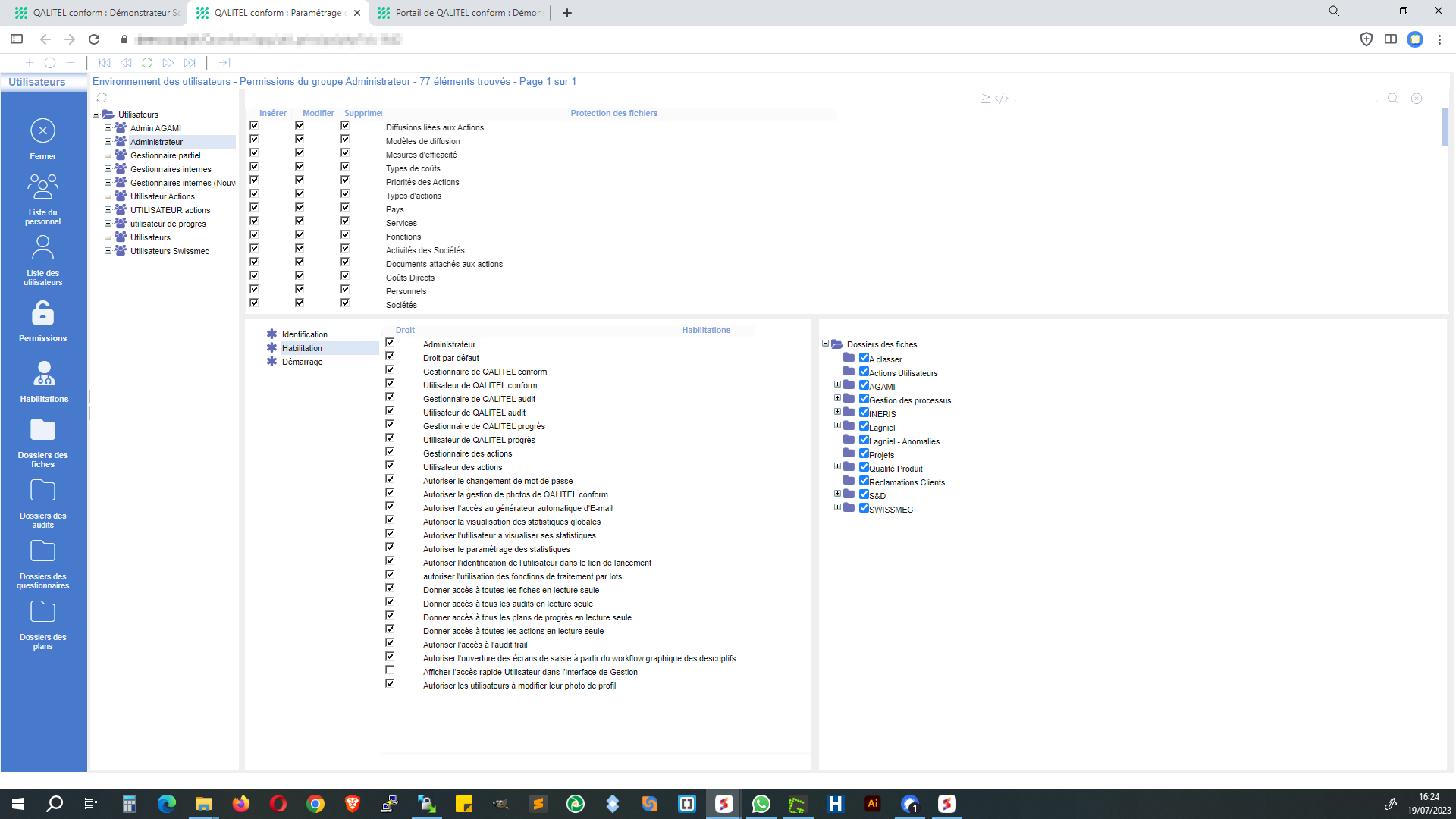Uncheck the Projets folder checkbox
This screenshot has height=819, width=1456.
pos(864,453)
